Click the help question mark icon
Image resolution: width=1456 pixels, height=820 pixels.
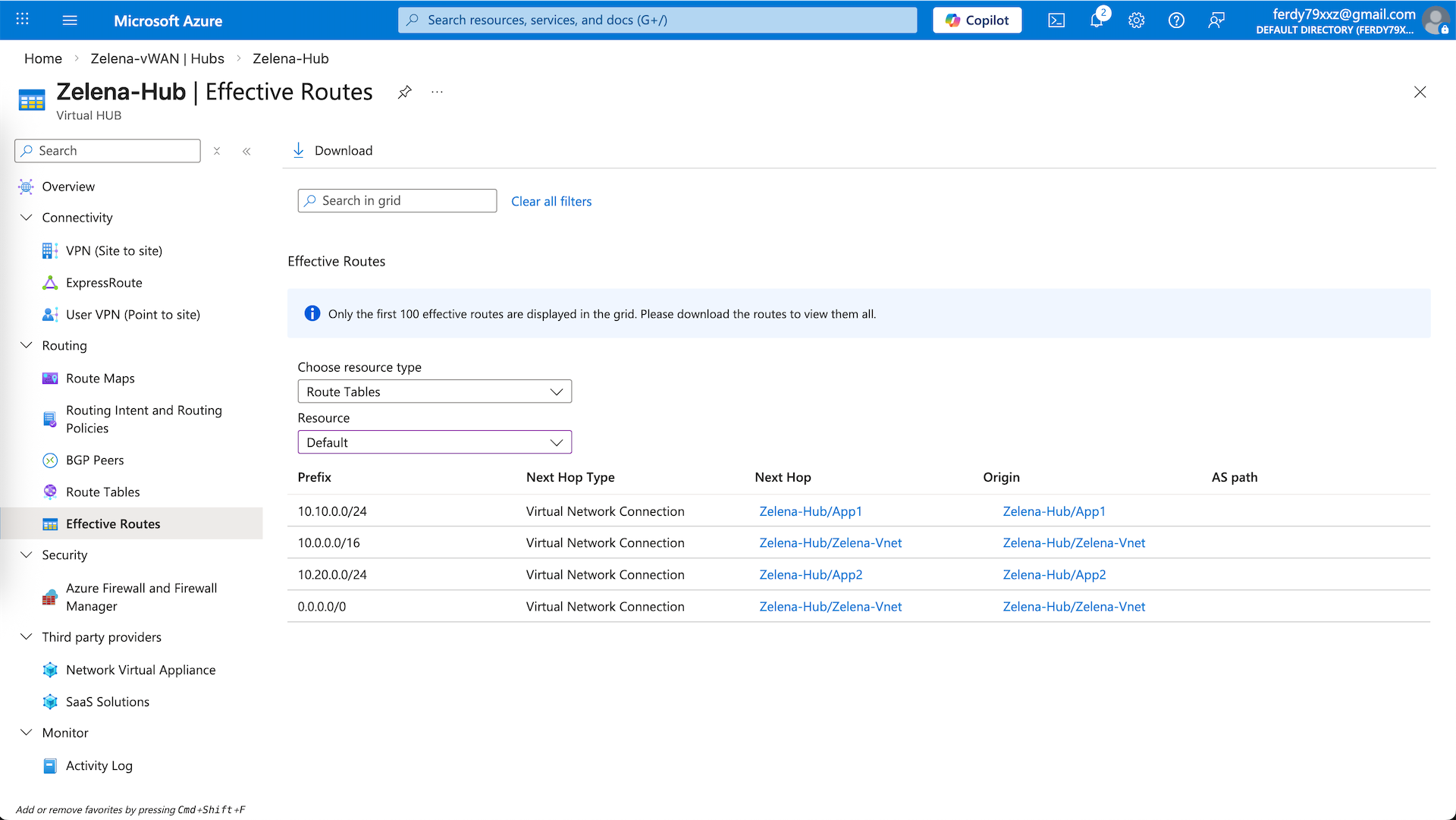coord(1176,20)
